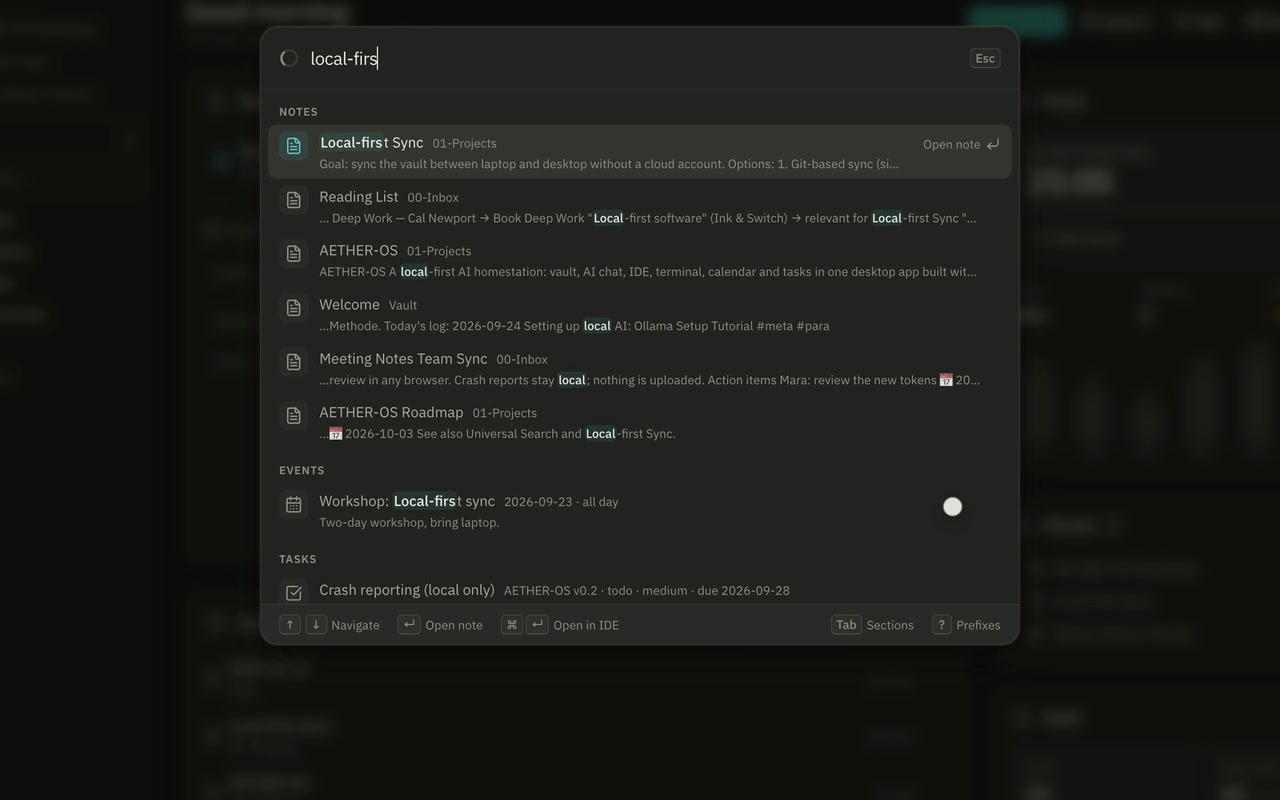
Task: Click the note icon beside Meeting Notes Team Sync
Action: (x=293, y=362)
